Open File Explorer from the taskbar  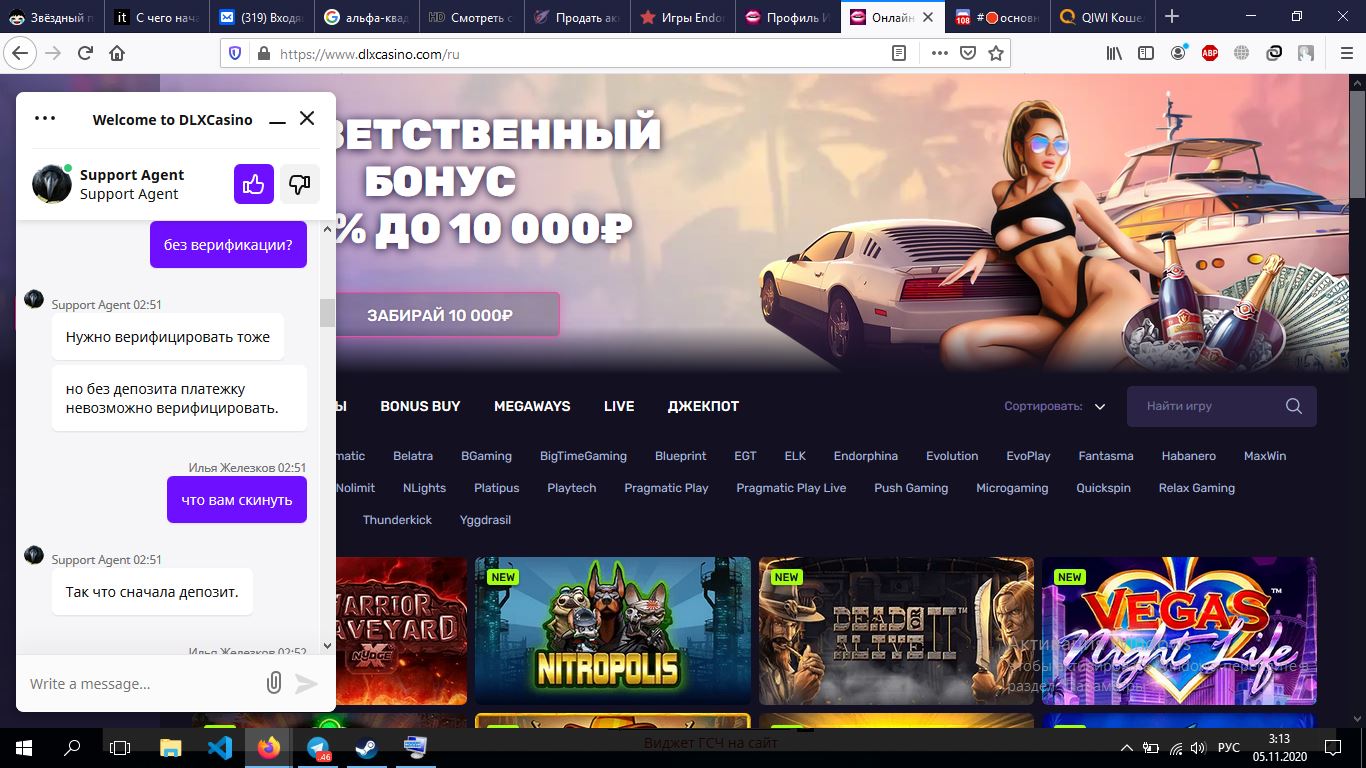tap(171, 747)
